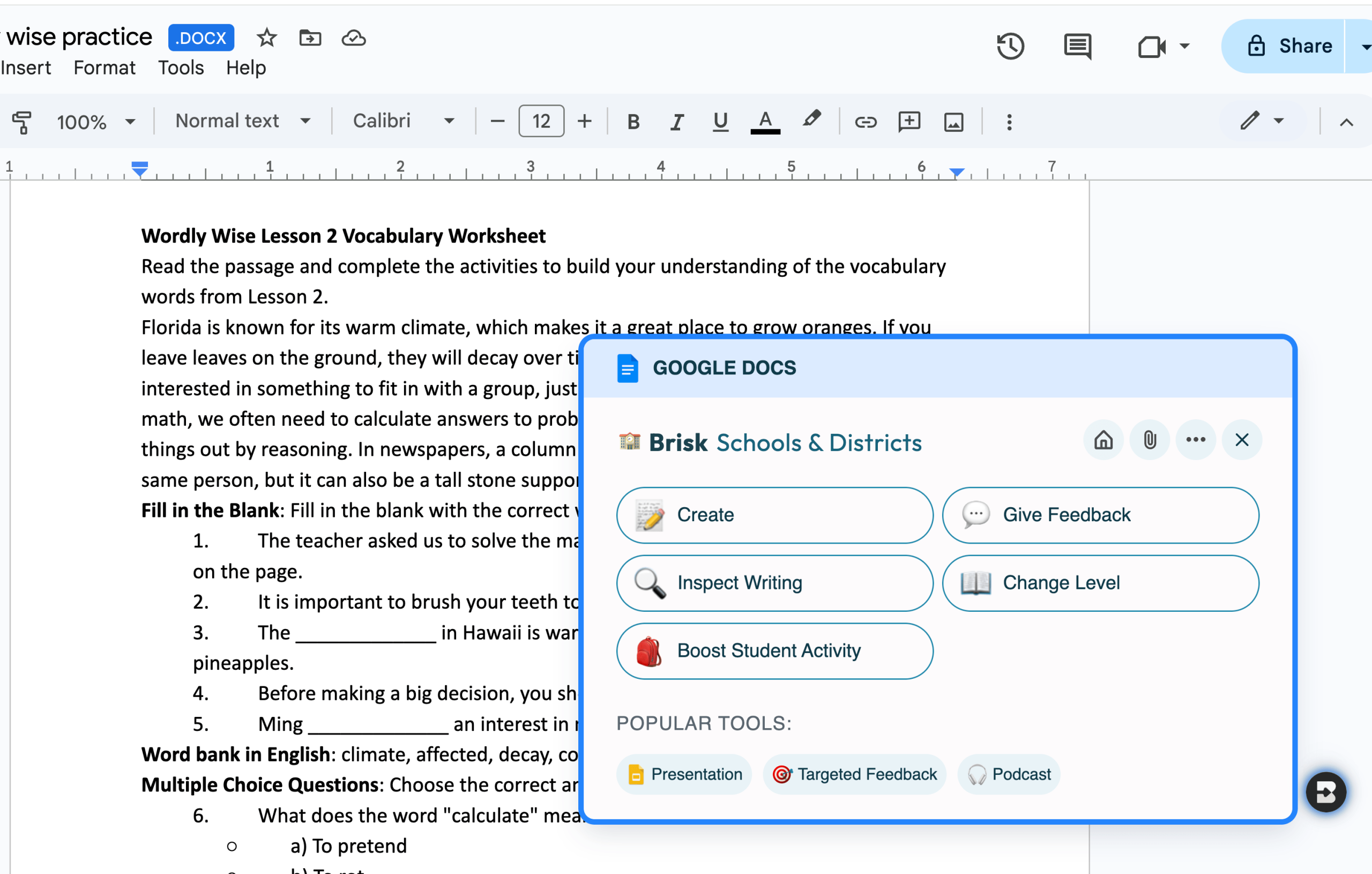The width and height of the screenshot is (1372, 874).
Task: Open the Calibri font dropdown
Action: click(x=403, y=121)
